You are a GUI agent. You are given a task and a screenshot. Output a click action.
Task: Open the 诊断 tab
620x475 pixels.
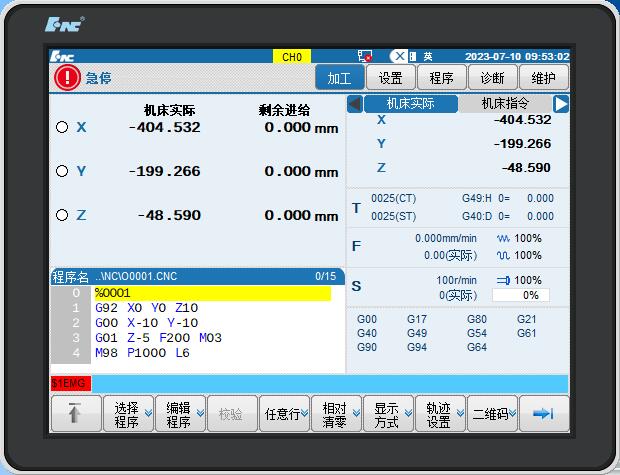492,78
